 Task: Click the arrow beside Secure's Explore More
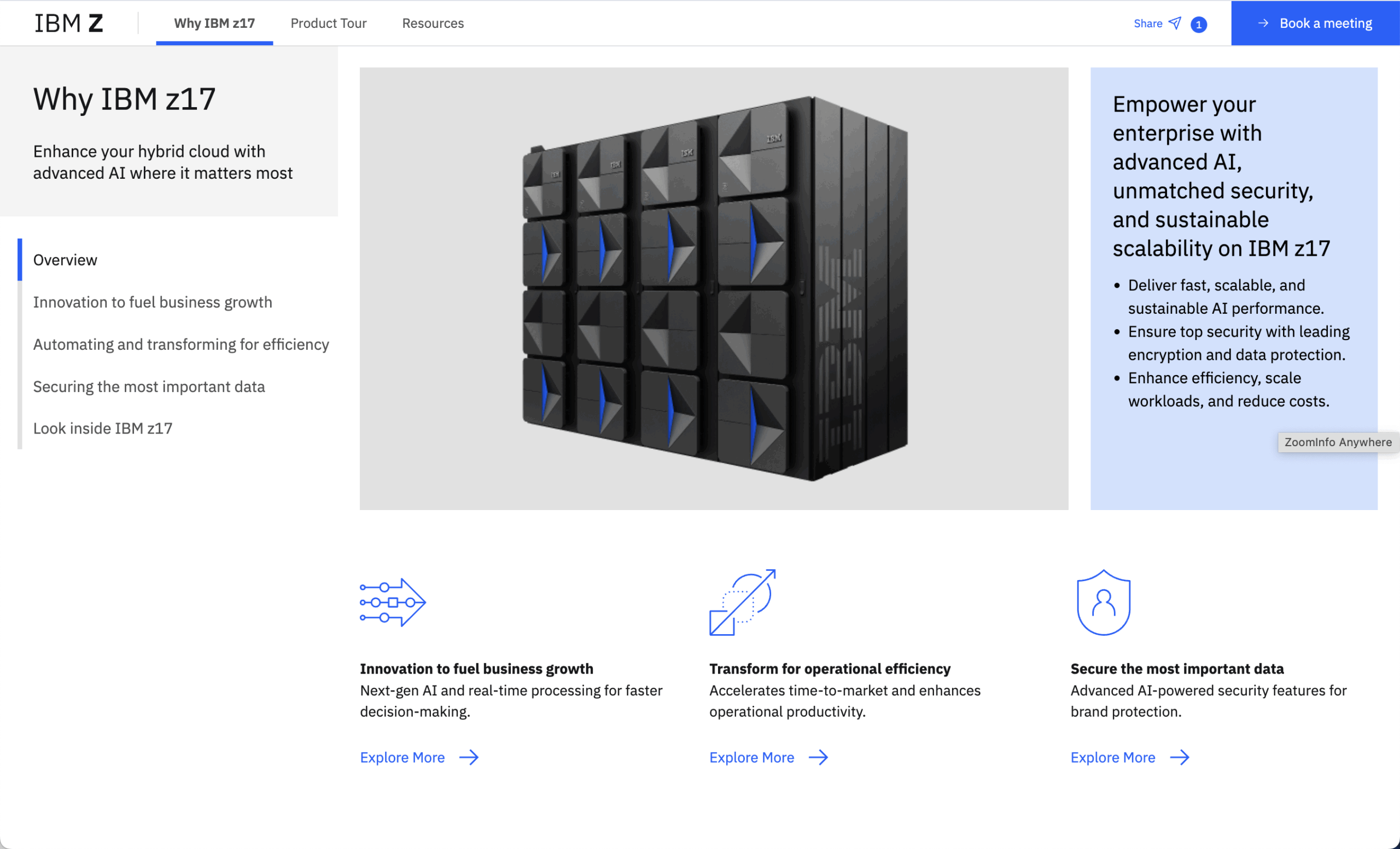1180,757
